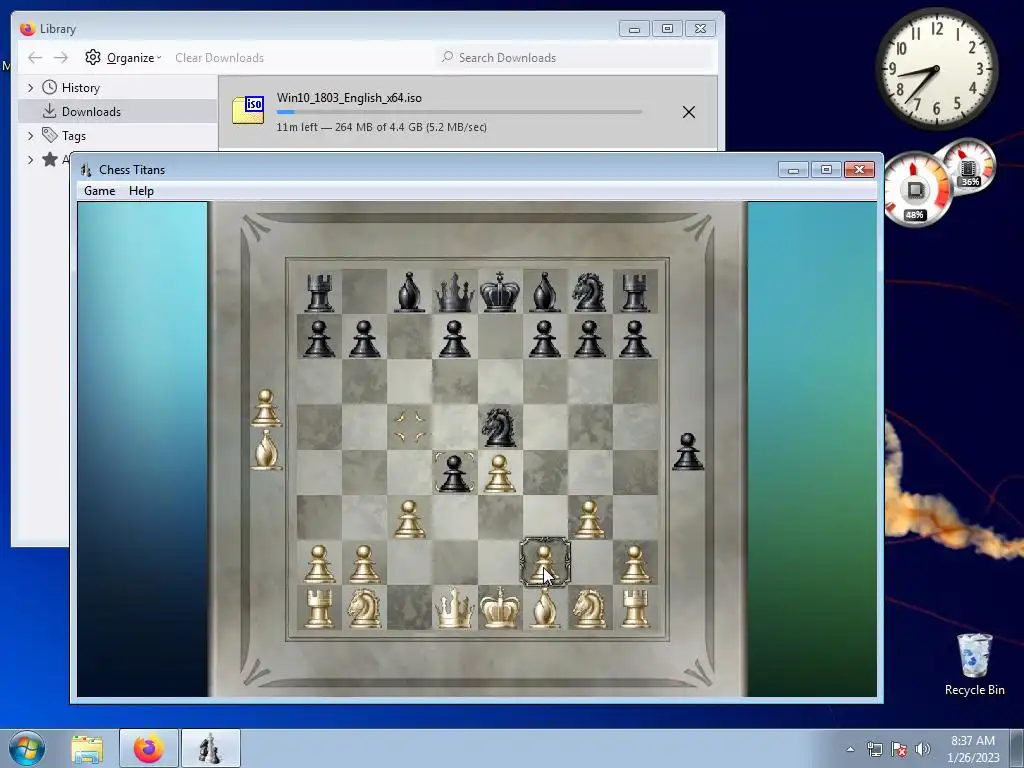The height and width of the screenshot is (768, 1024).
Task: Close the Chess Titans window
Action: pos(859,170)
